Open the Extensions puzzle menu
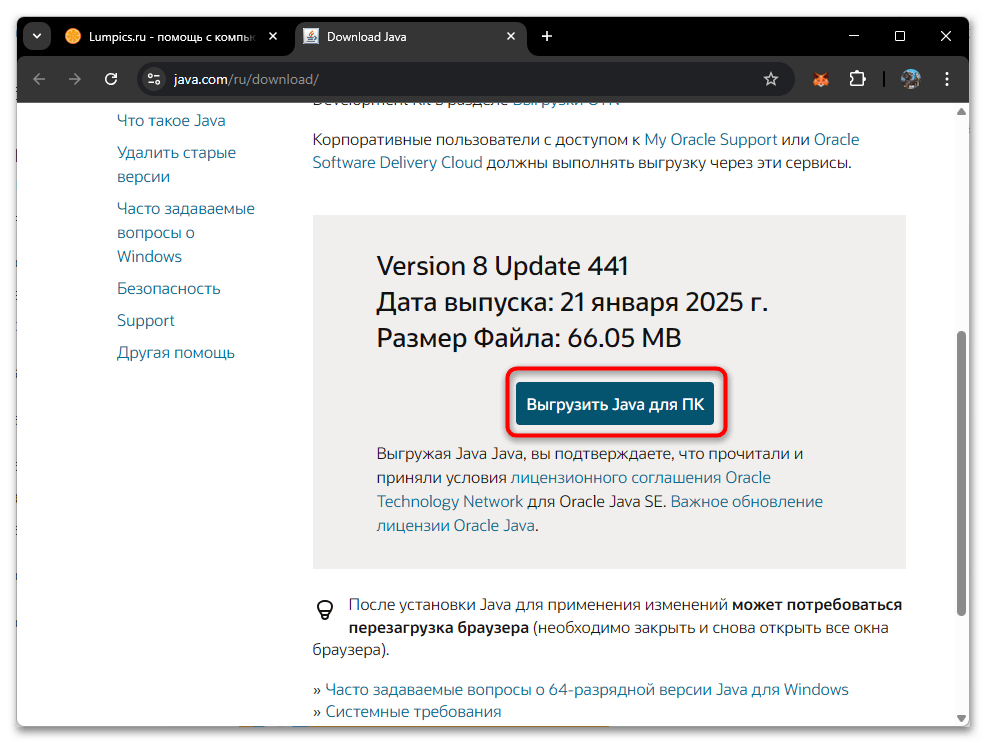Screen dimensions: 986x743 [857, 79]
